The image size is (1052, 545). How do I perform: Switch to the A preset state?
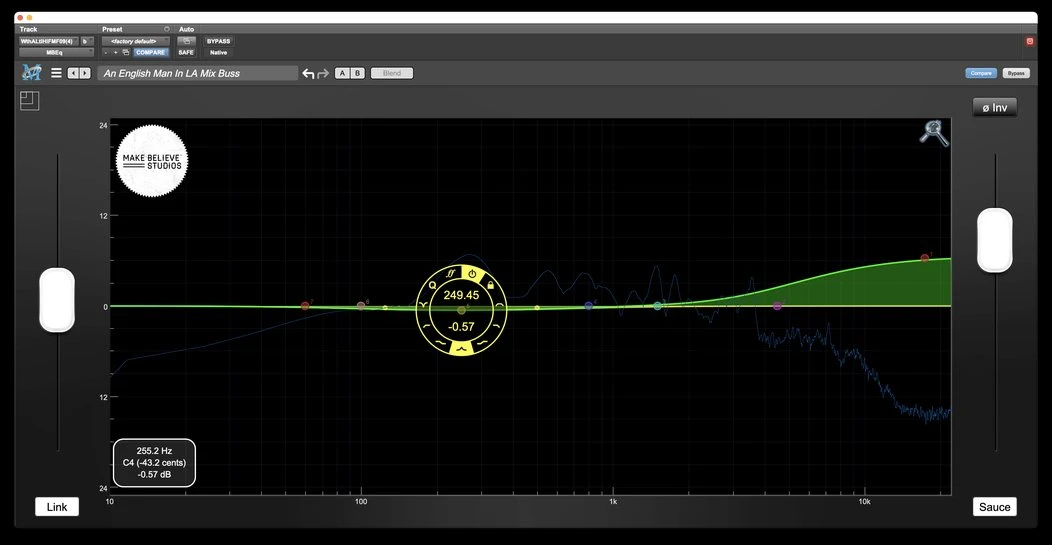coord(342,73)
